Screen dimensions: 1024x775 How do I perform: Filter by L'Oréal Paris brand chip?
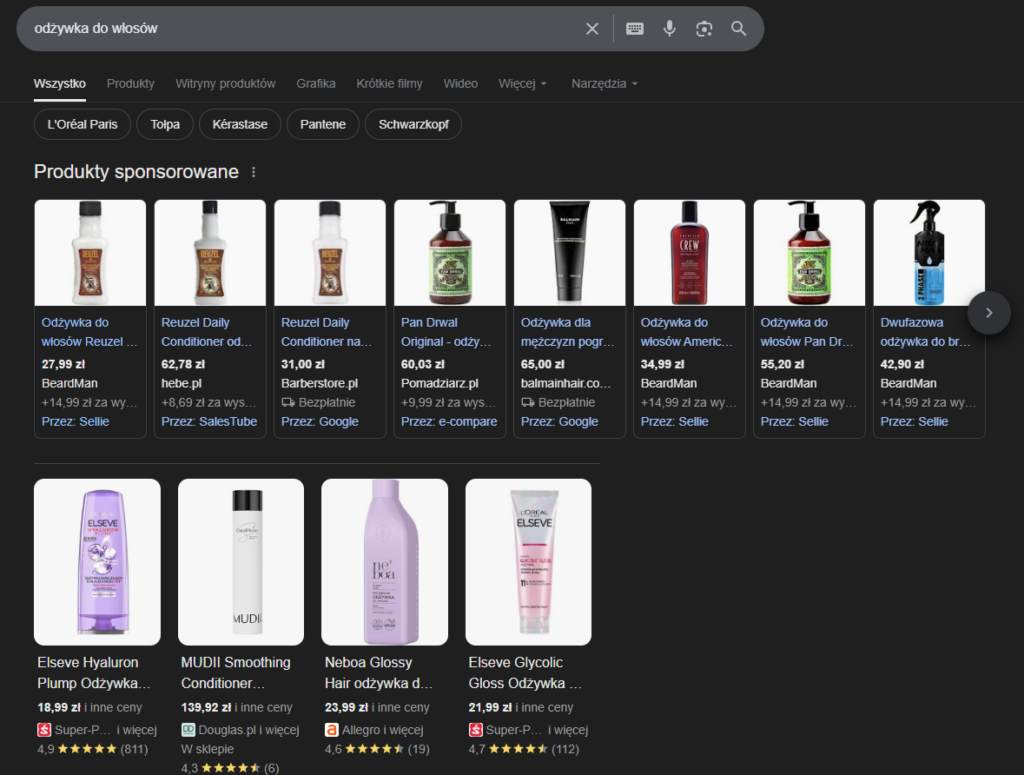tap(82, 124)
